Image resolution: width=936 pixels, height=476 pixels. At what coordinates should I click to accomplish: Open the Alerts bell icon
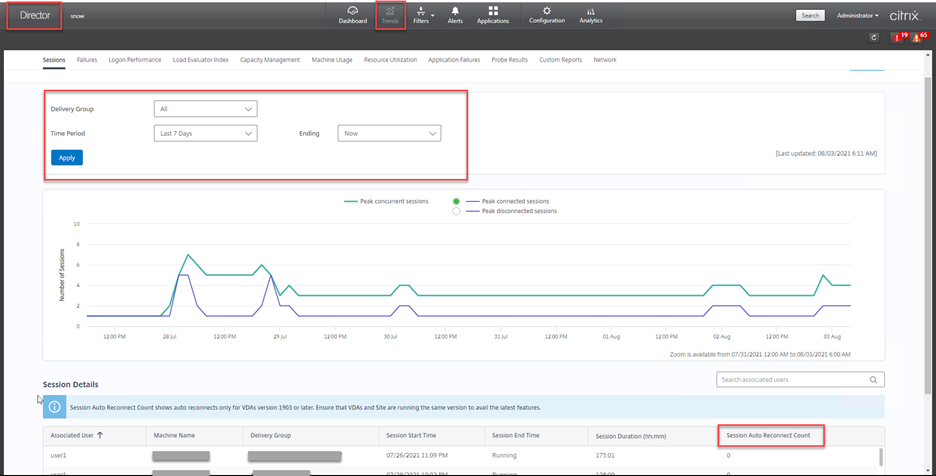(455, 14)
